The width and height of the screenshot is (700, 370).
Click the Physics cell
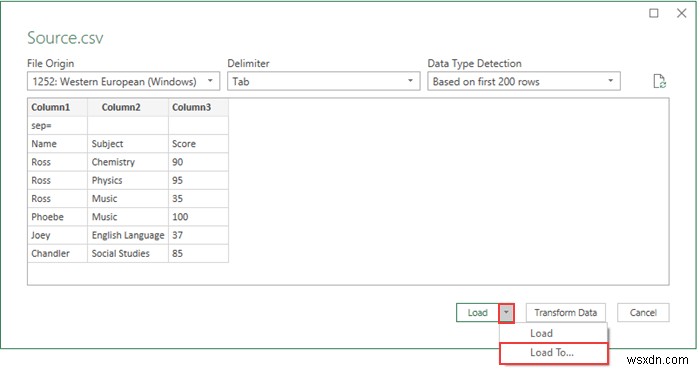(x=128, y=180)
